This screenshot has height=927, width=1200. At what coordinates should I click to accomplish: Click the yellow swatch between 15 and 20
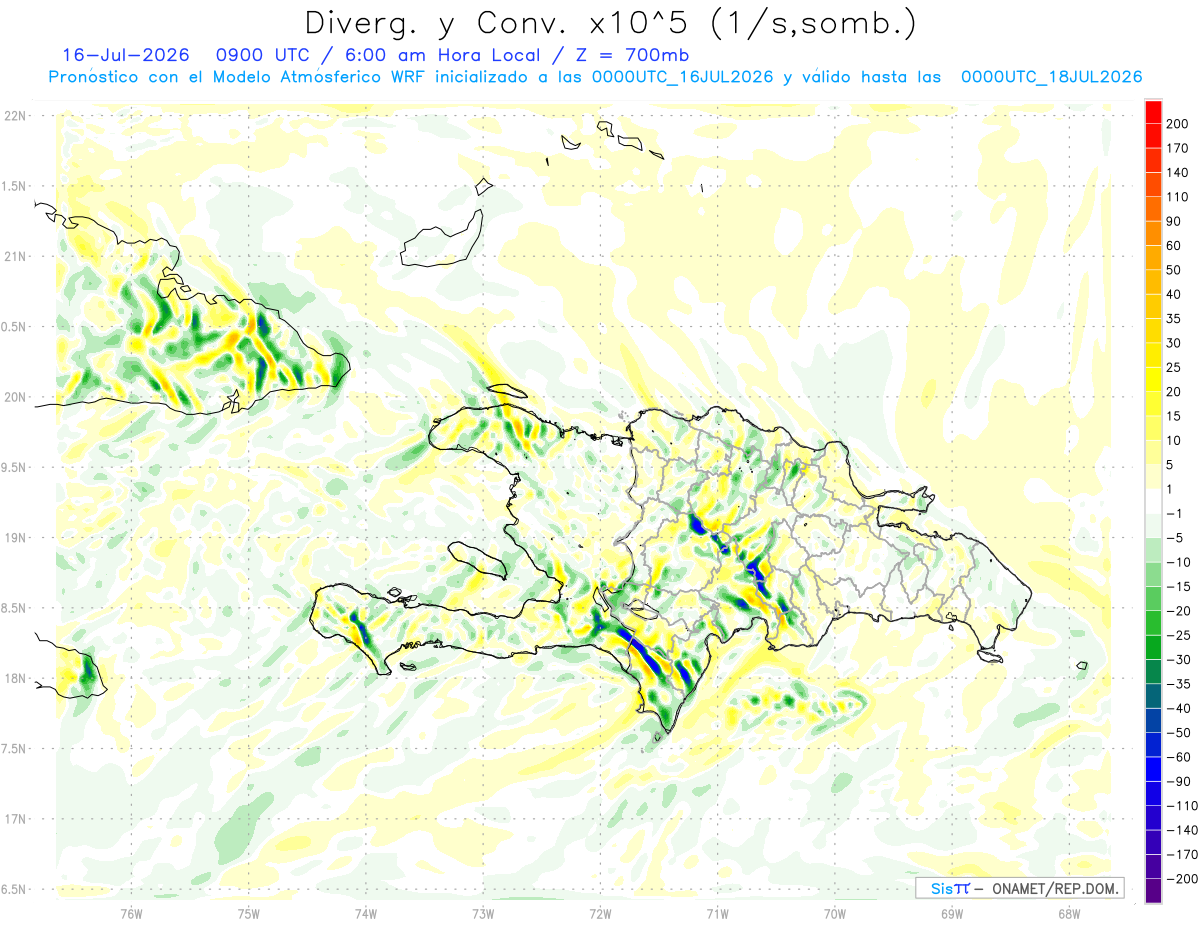click(1153, 404)
